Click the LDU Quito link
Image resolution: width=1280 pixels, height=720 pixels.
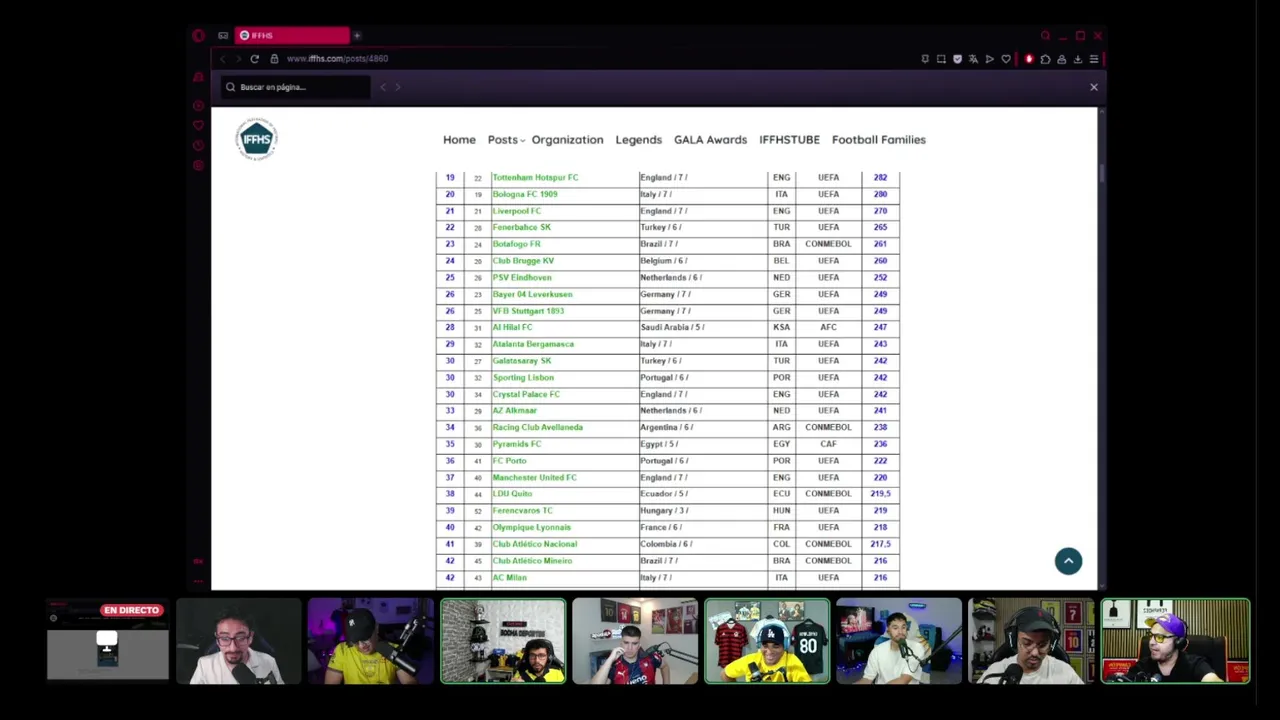512,494
